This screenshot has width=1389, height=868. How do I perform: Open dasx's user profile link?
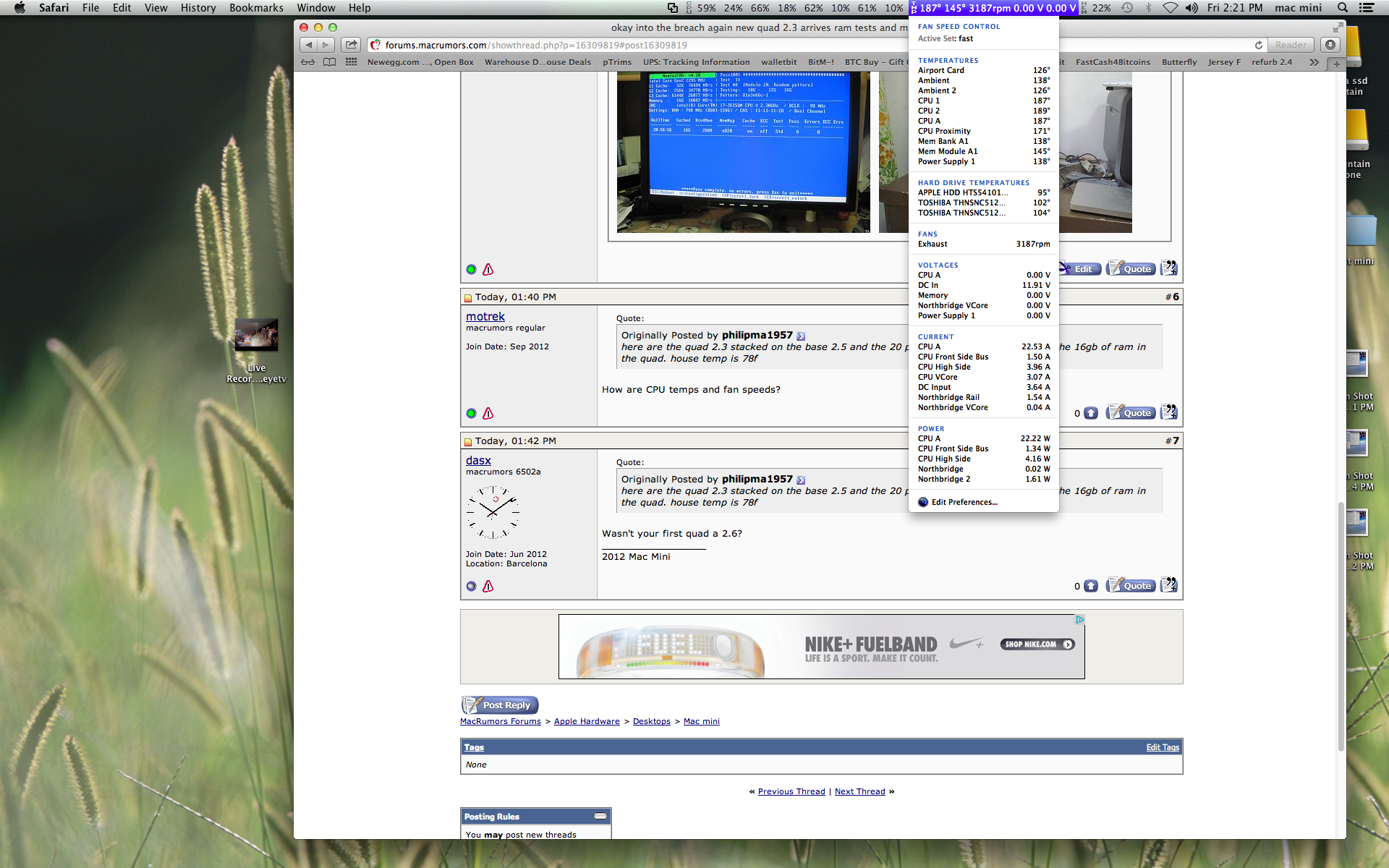(x=478, y=460)
